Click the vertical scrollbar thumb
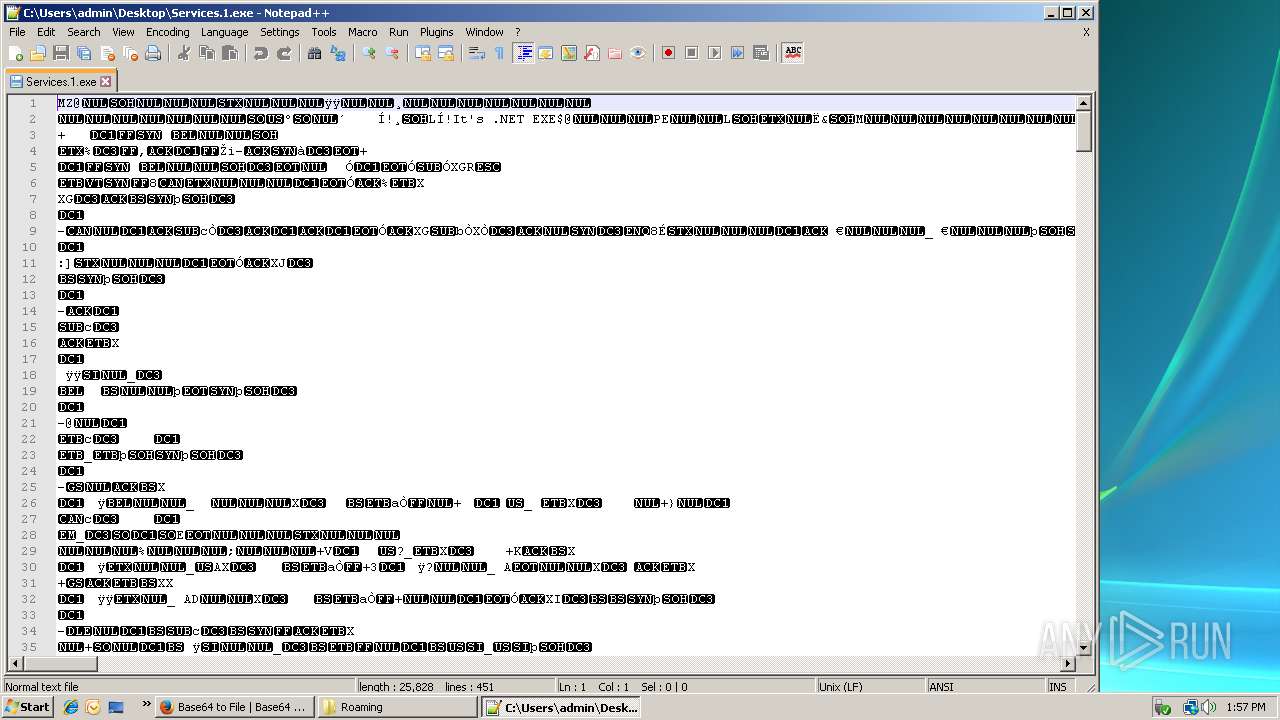Screen dimensions: 1280x720 pyautogui.click(x=1083, y=132)
